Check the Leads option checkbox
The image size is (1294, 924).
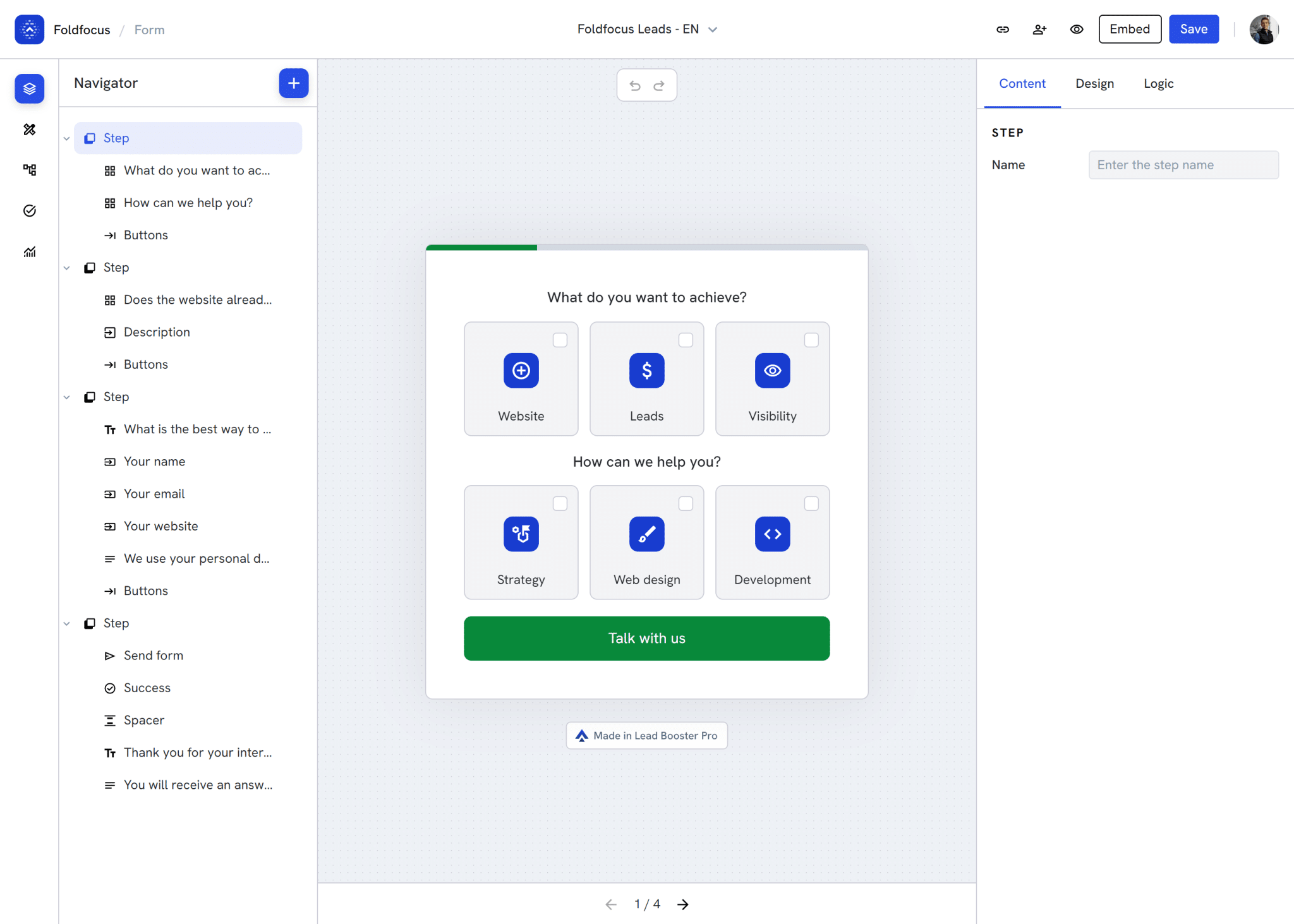click(x=686, y=340)
